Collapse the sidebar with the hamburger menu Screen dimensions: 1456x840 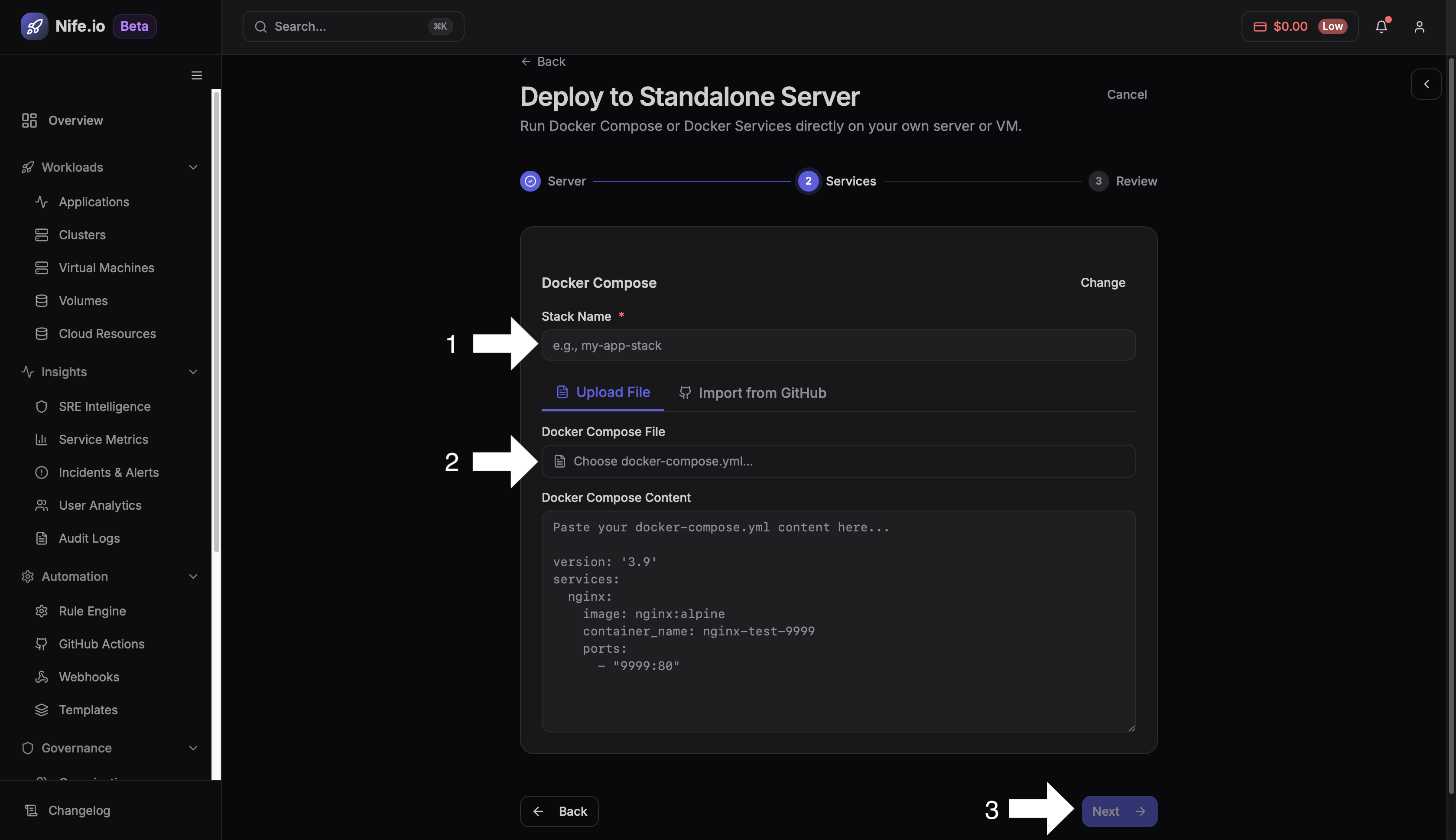pos(196,75)
